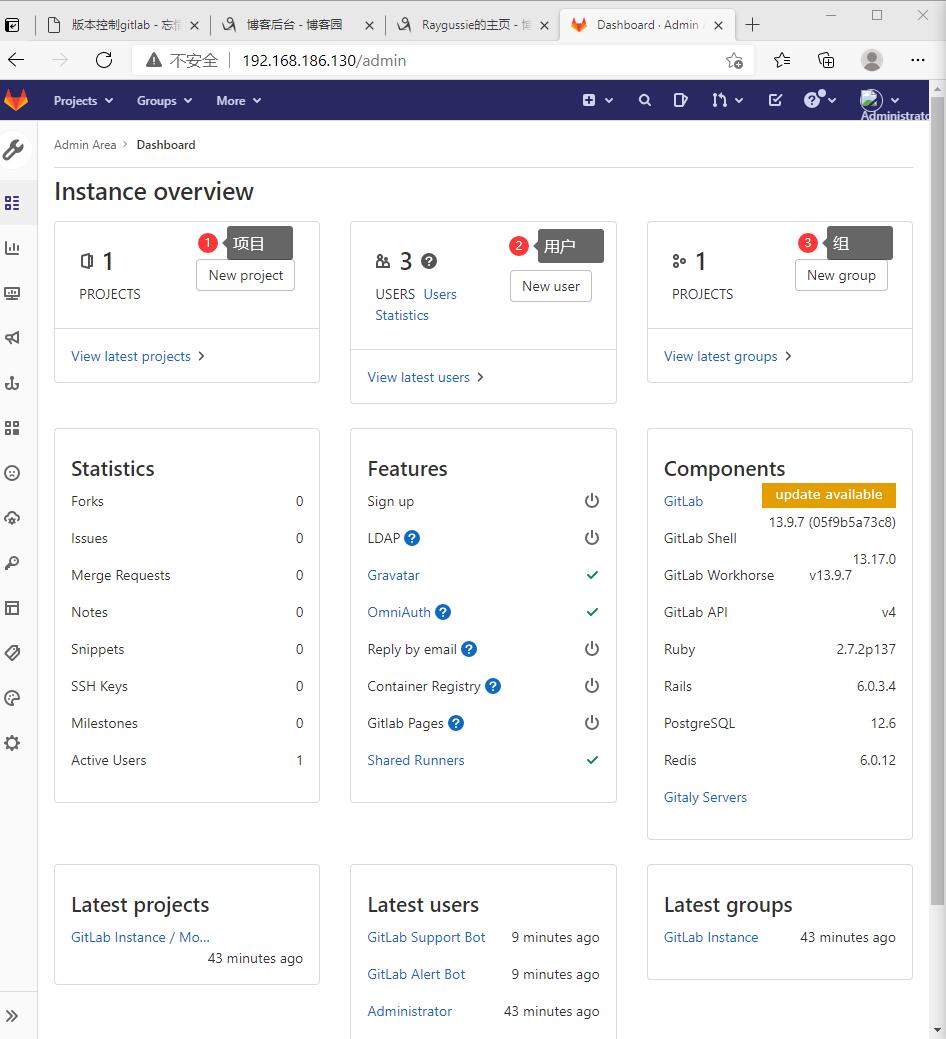Open the Issues icon in navbar
Image resolution: width=946 pixels, height=1039 pixels.
tap(680, 100)
